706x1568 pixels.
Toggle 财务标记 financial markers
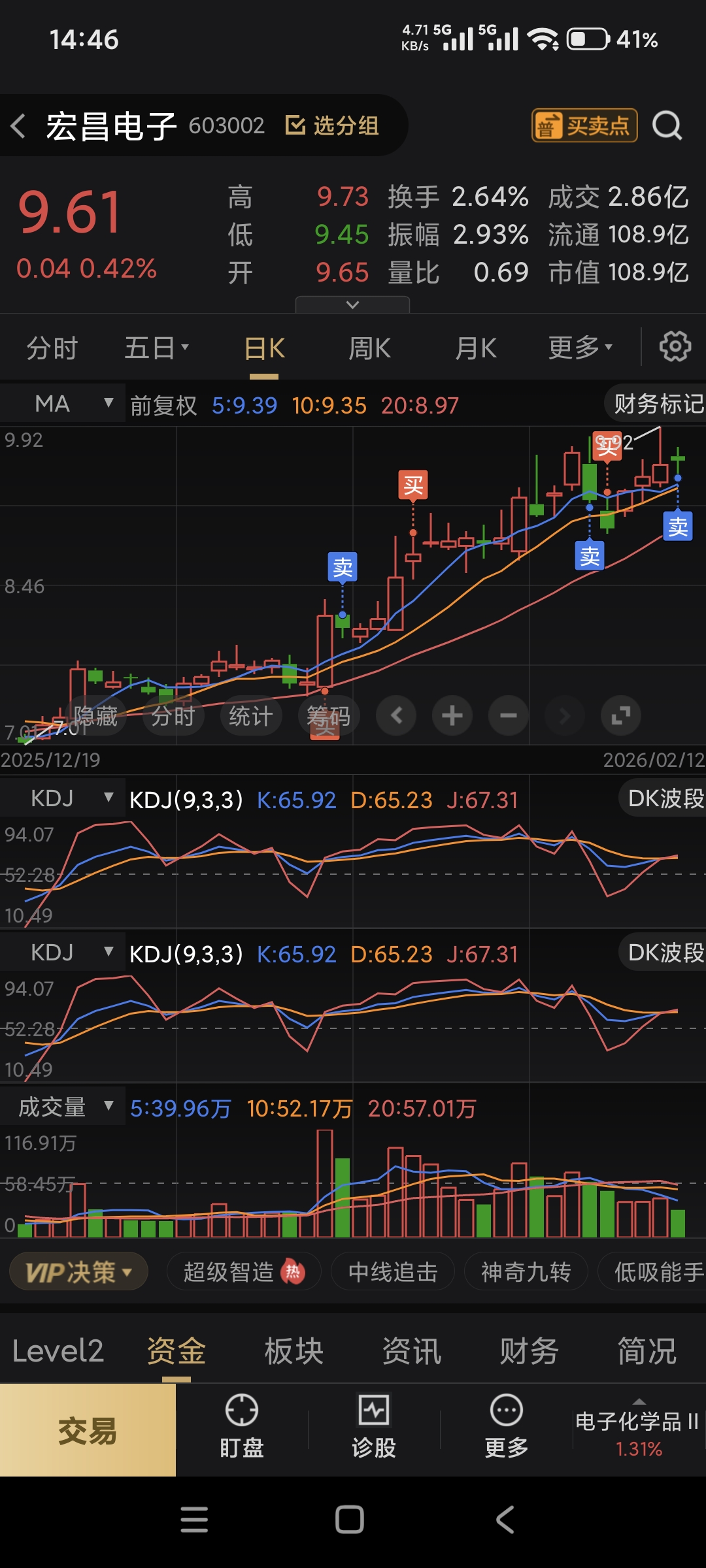pyautogui.click(x=656, y=404)
